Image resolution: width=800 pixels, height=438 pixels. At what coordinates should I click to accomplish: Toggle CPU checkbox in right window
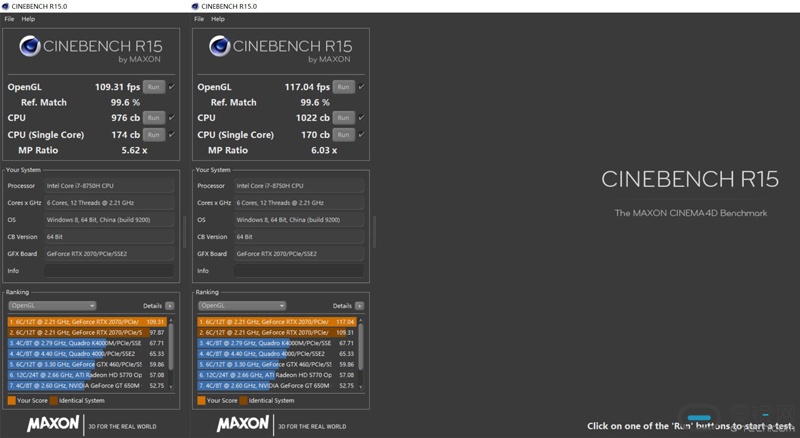click(361, 117)
